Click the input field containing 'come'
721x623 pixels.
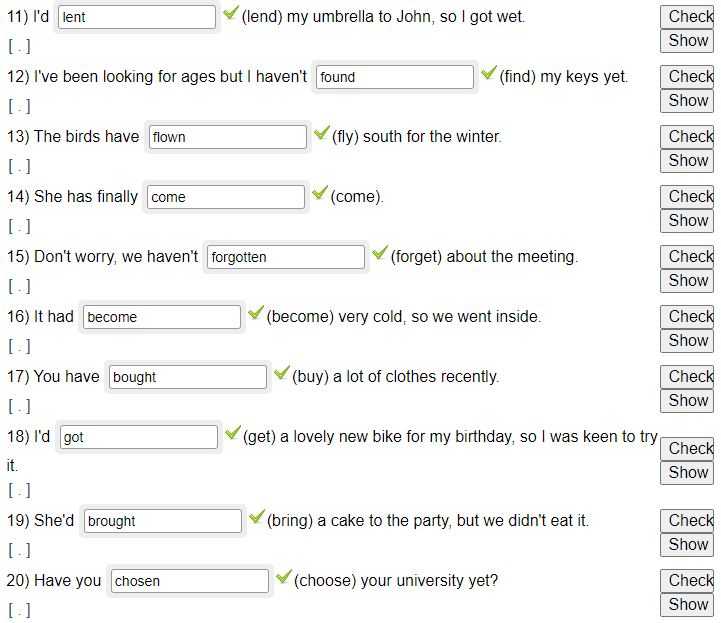point(225,197)
